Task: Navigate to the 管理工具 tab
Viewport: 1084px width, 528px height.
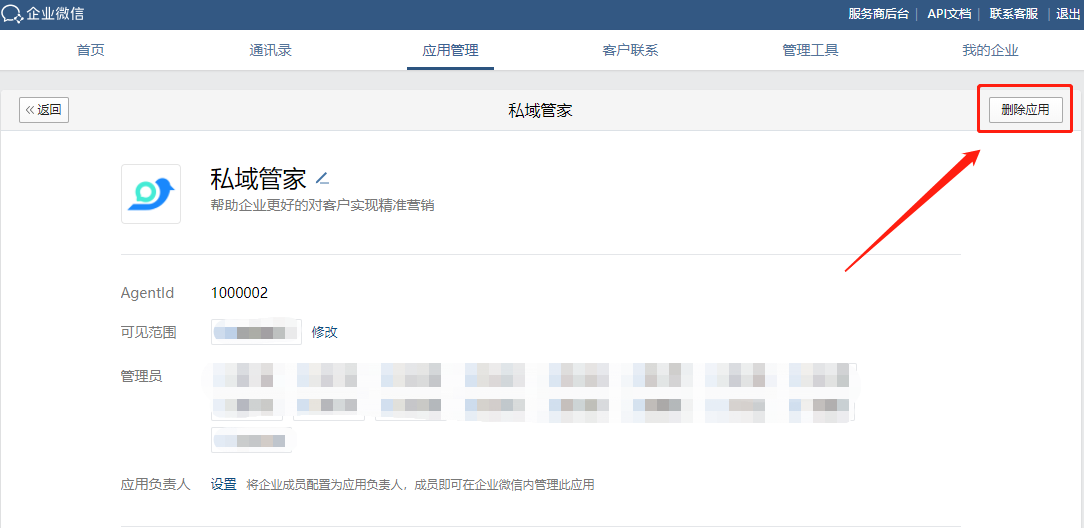Action: [x=810, y=51]
